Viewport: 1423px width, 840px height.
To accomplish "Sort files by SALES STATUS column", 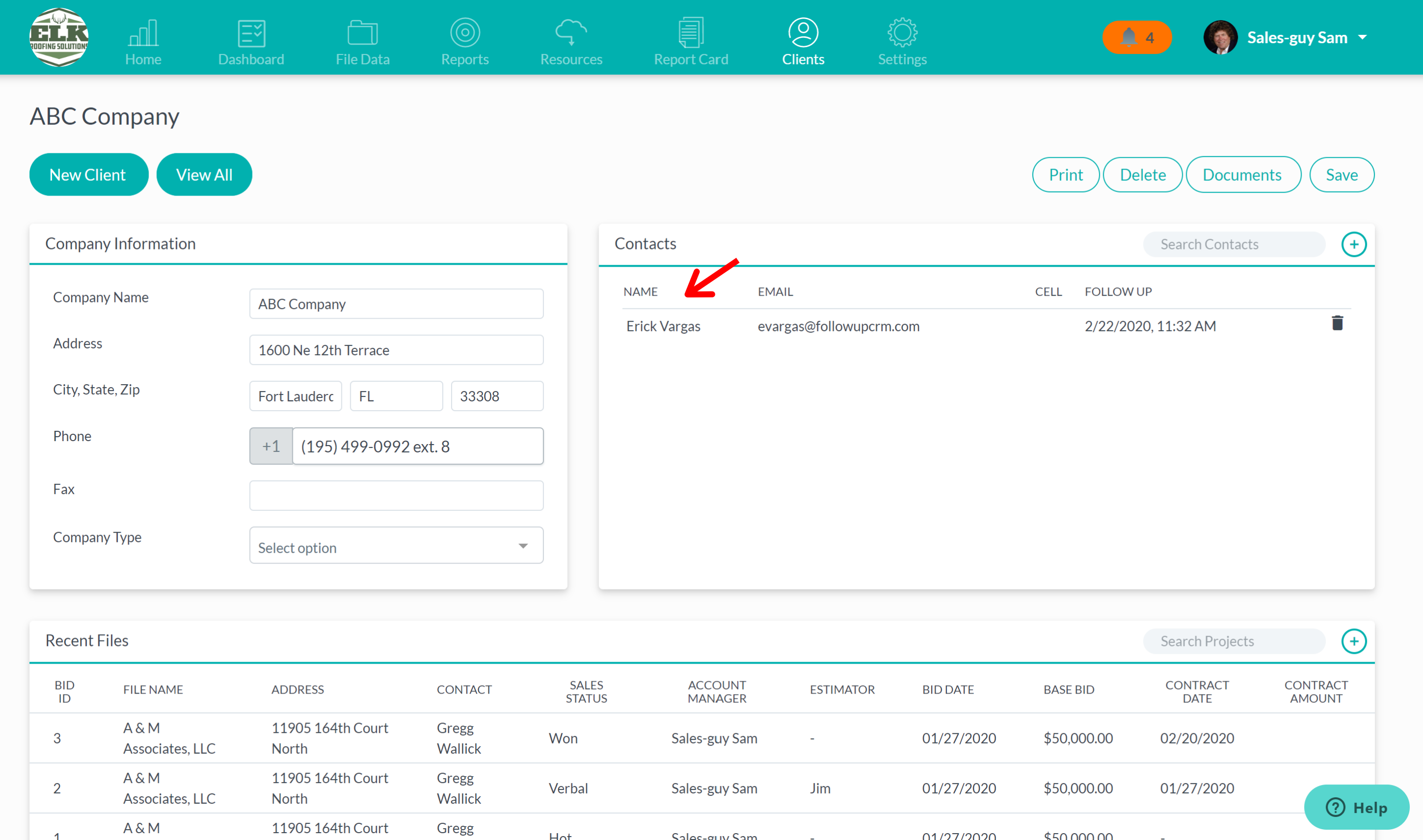I will click(586, 691).
